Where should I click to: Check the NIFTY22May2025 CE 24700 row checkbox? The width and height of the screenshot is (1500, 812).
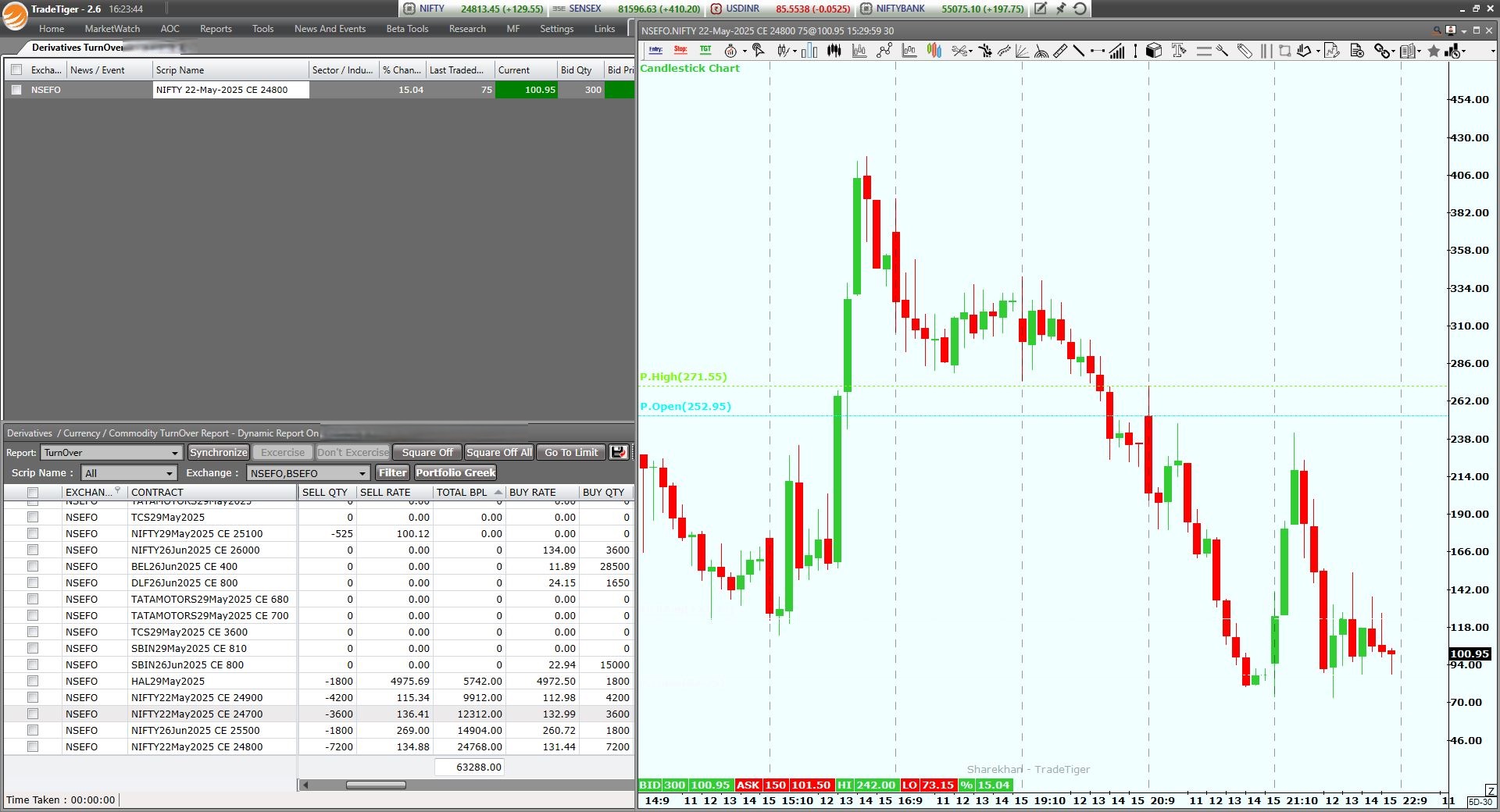pyautogui.click(x=33, y=714)
